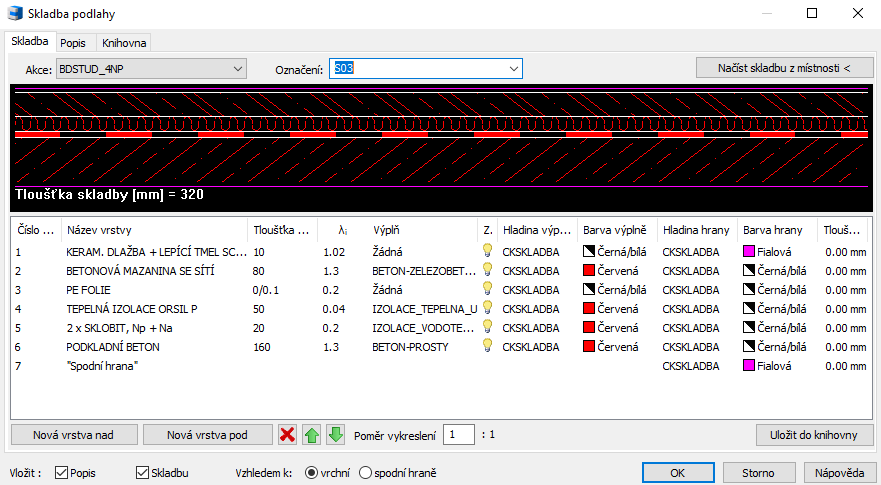881x485 pixels.
Task: Toggle light bulb for TEPELNÁ IZOLACE layer
Action: (488, 309)
